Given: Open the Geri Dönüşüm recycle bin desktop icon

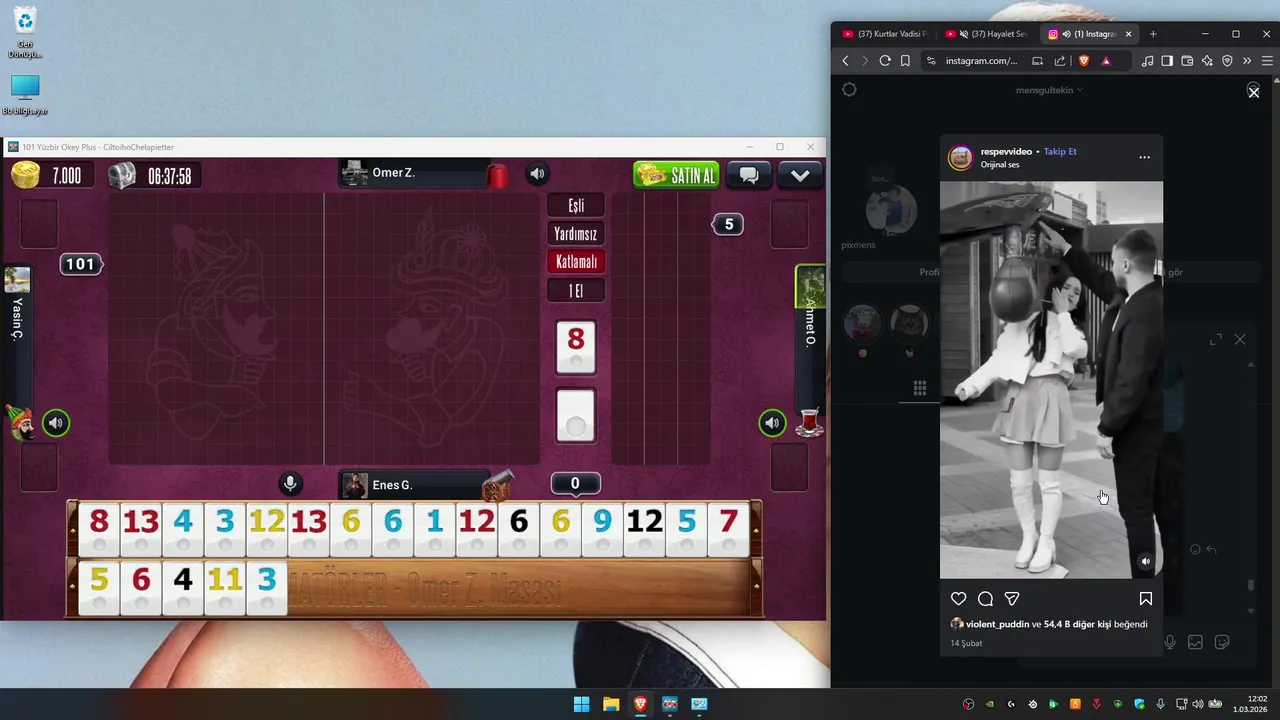Looking at the screenshot, I should (25, 32).
